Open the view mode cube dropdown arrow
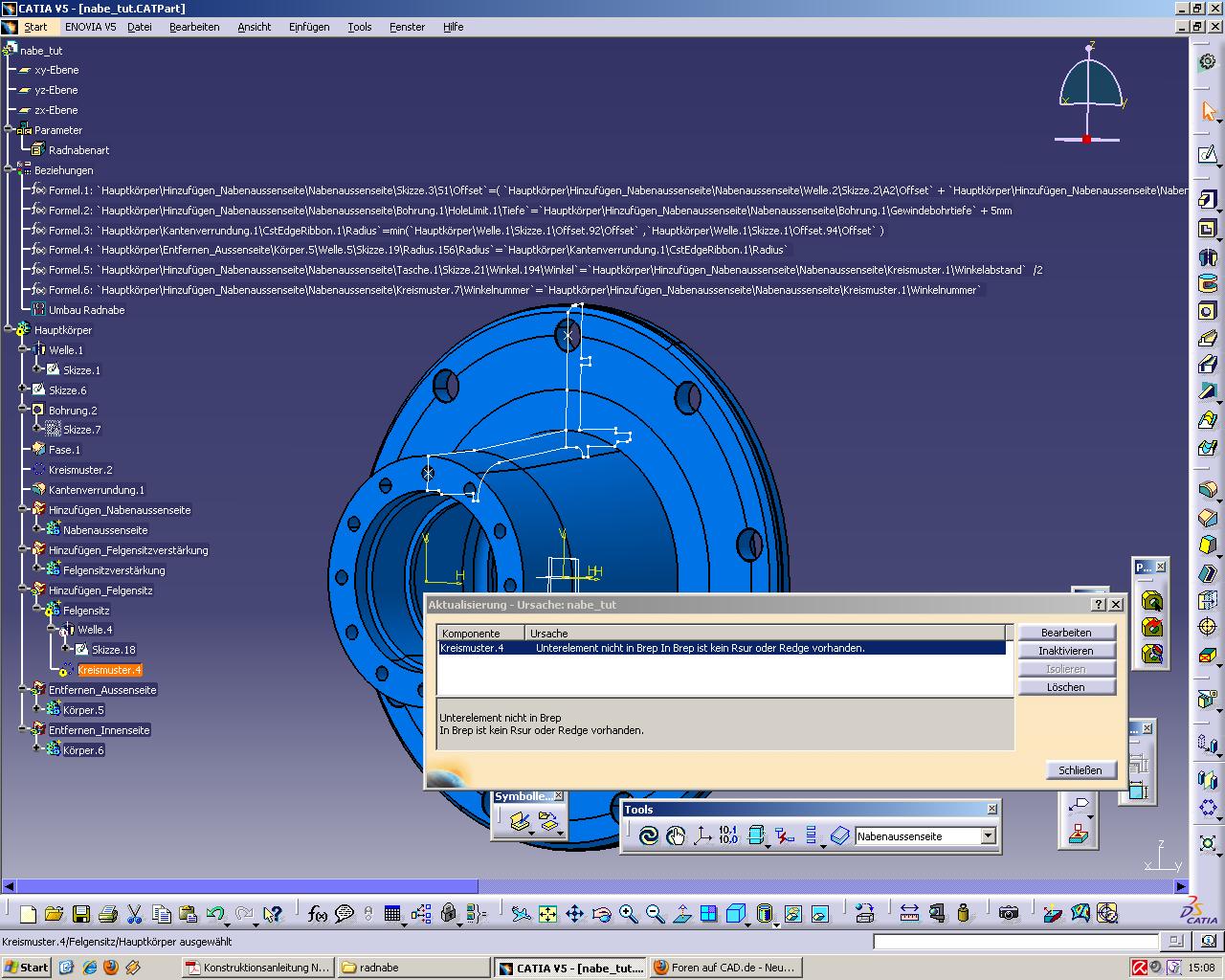1225x980 pixels. 749,924
